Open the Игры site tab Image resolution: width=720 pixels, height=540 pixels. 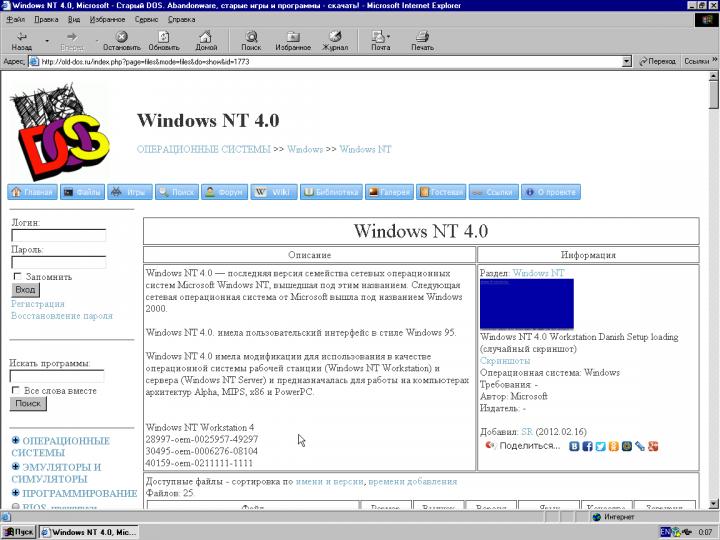130,192
